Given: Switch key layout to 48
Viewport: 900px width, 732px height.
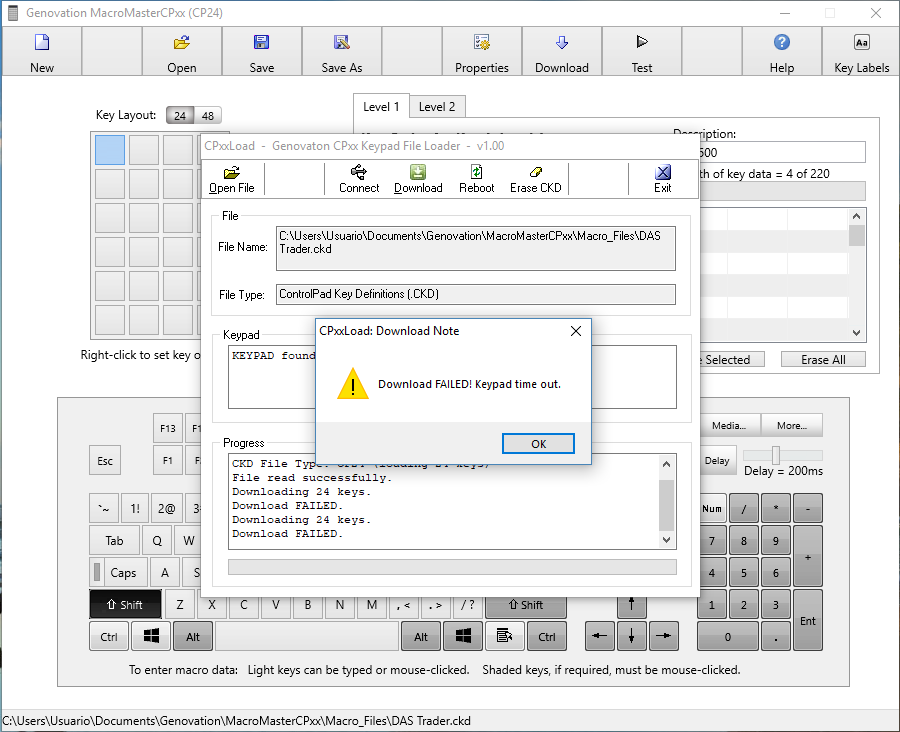Looking at the screenshot, I should point(207,115).
